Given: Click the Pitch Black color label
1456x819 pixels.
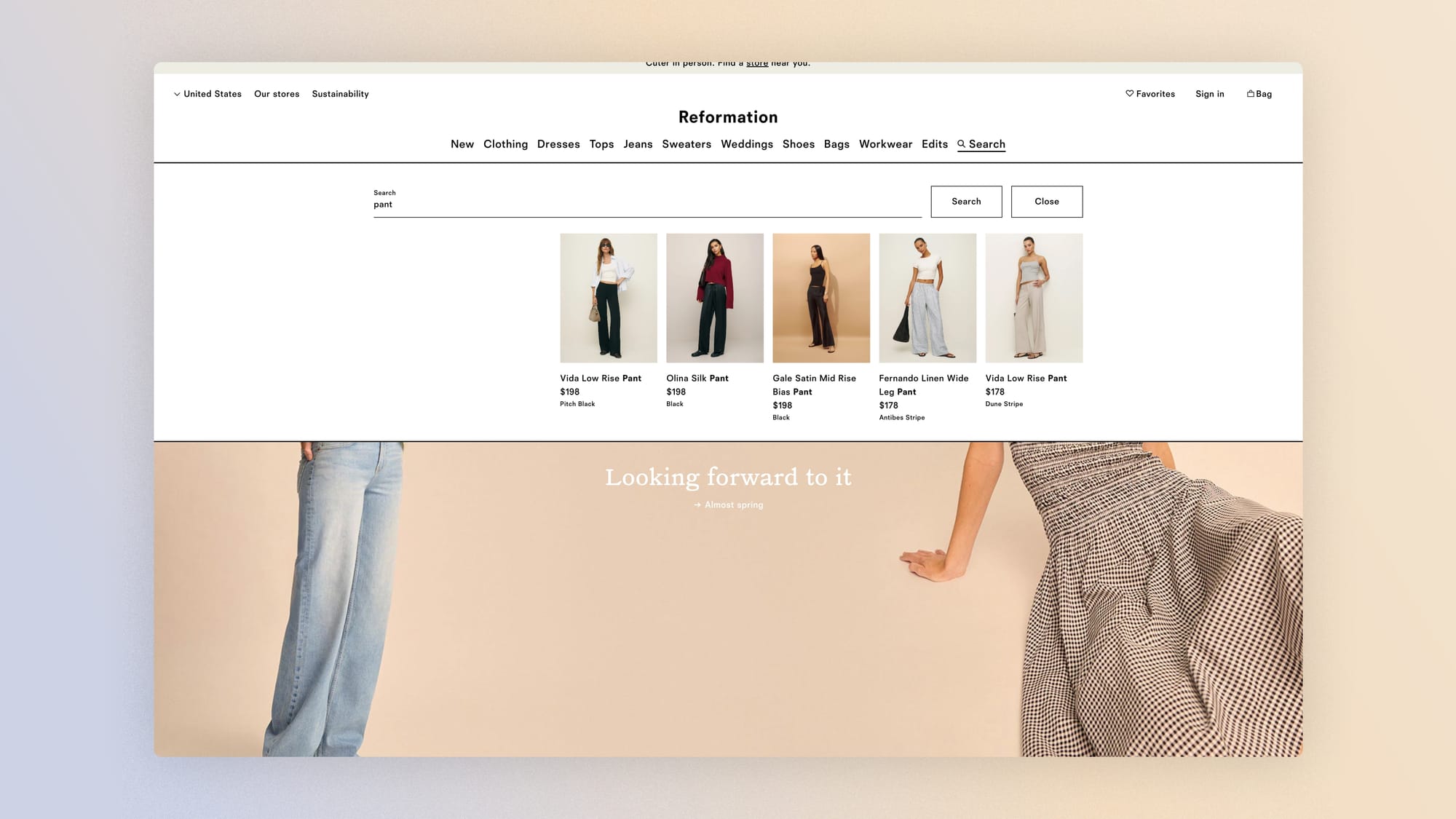Looking at the screenshot, I should pyautogui.click(x=577, y=404).
